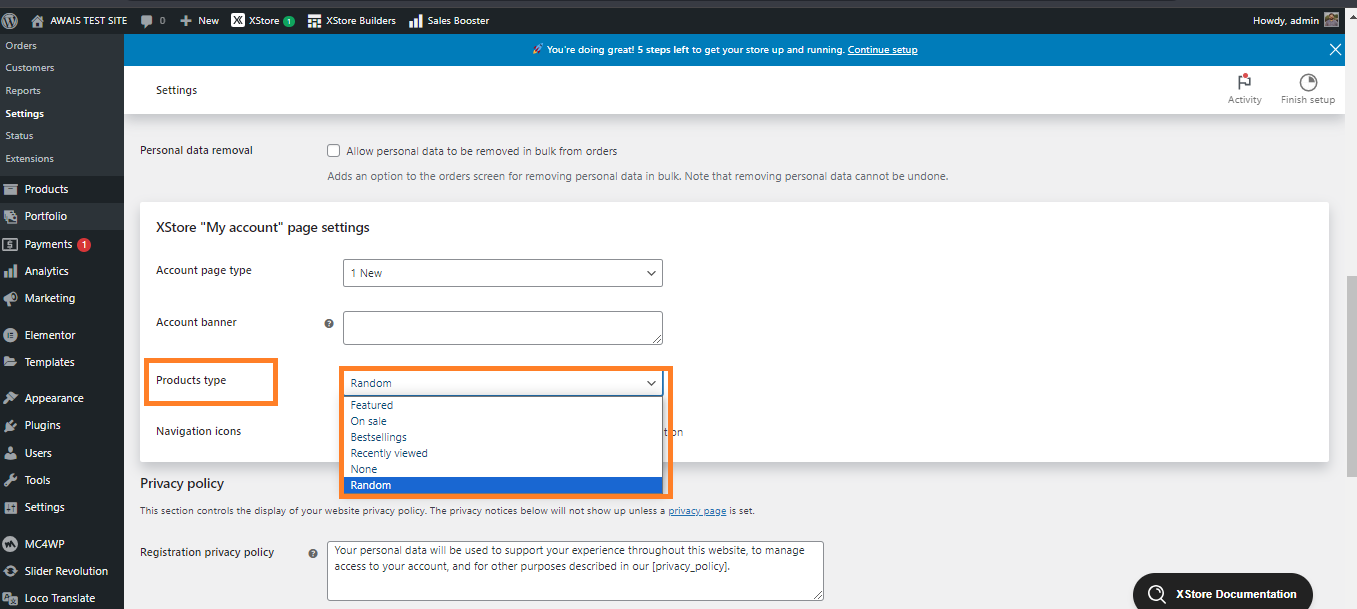Follow the Continue setup link
Viewport: 1357px width, 609px height.
882,50
